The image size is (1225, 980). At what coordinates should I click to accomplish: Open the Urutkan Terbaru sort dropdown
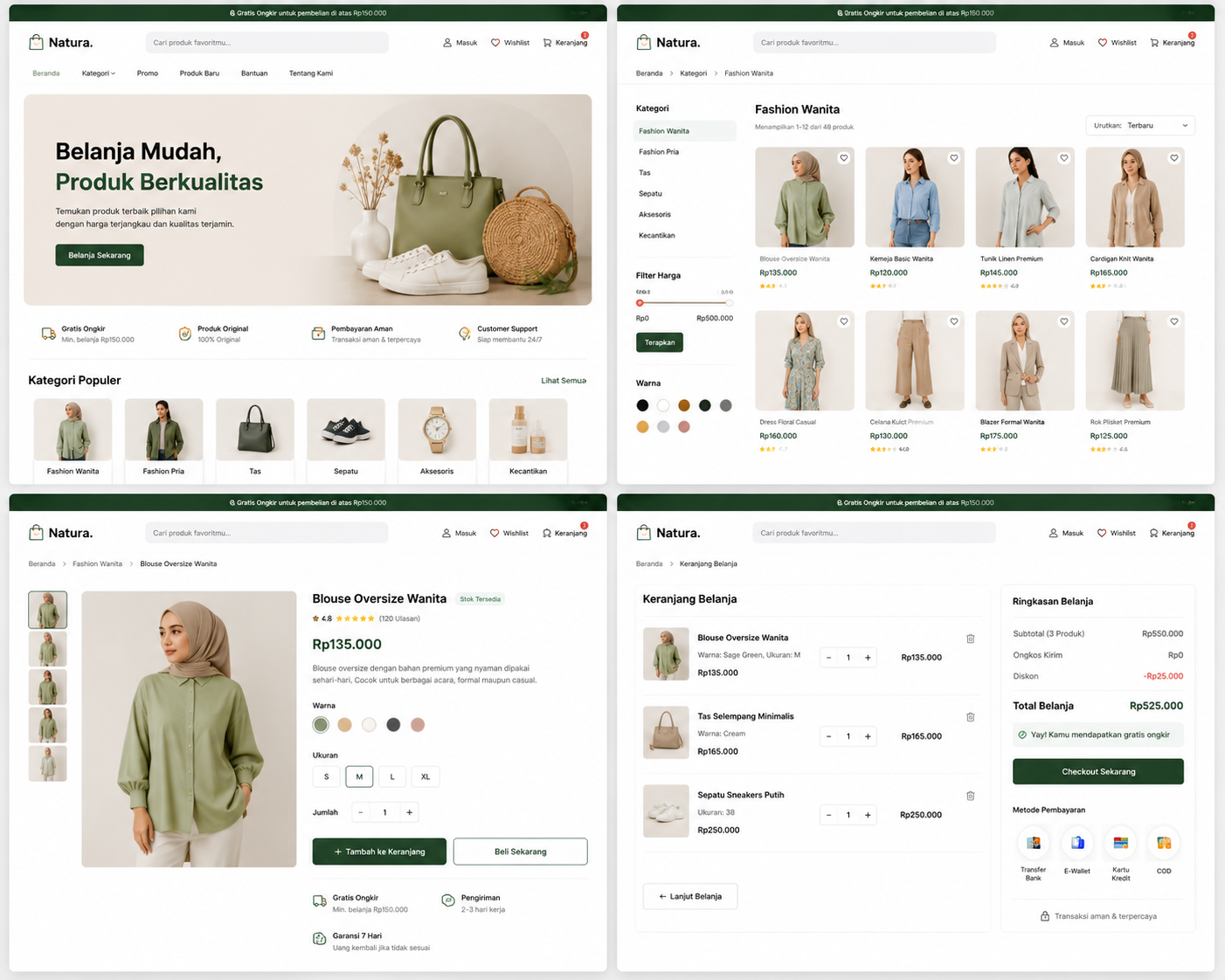1140,126
